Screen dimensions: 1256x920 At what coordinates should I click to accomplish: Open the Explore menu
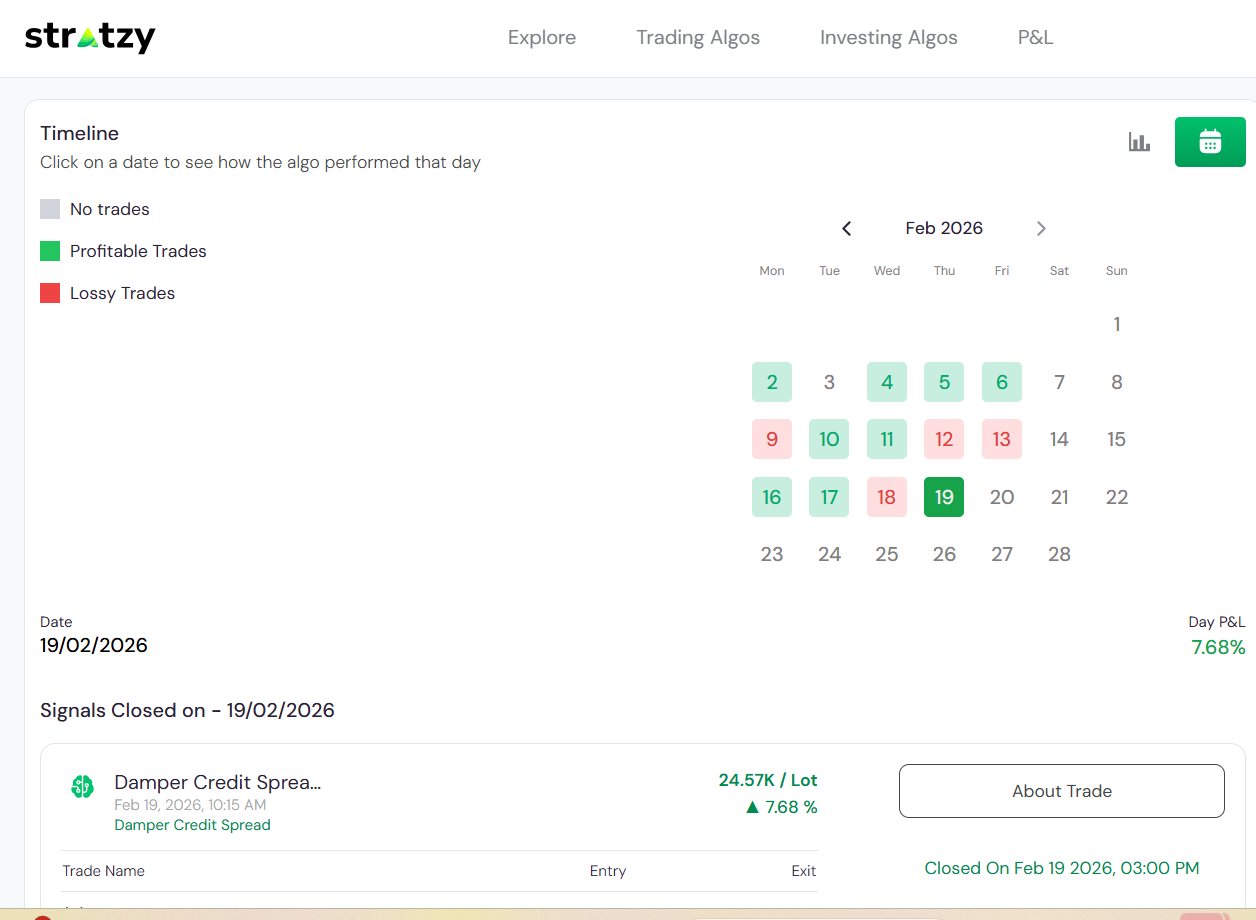tap(542, 38)
